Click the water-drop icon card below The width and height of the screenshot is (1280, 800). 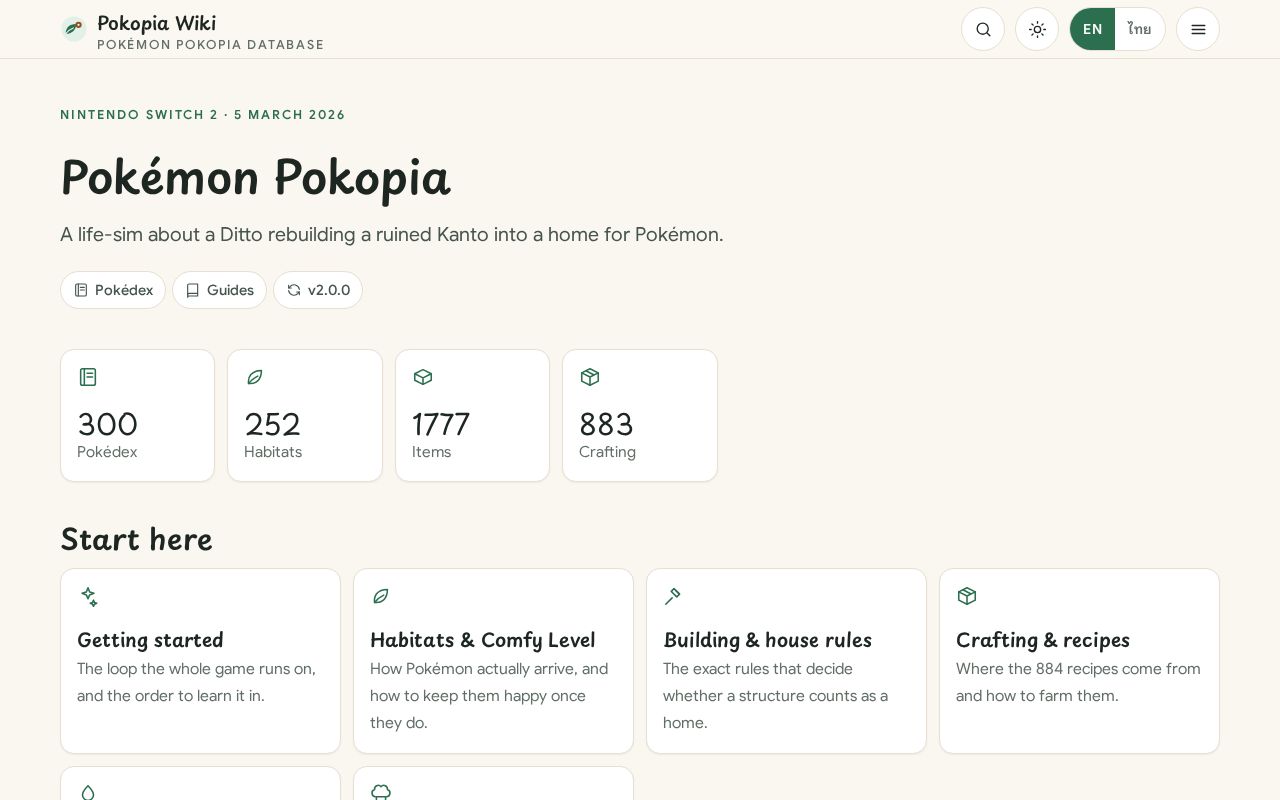(200, 784)
